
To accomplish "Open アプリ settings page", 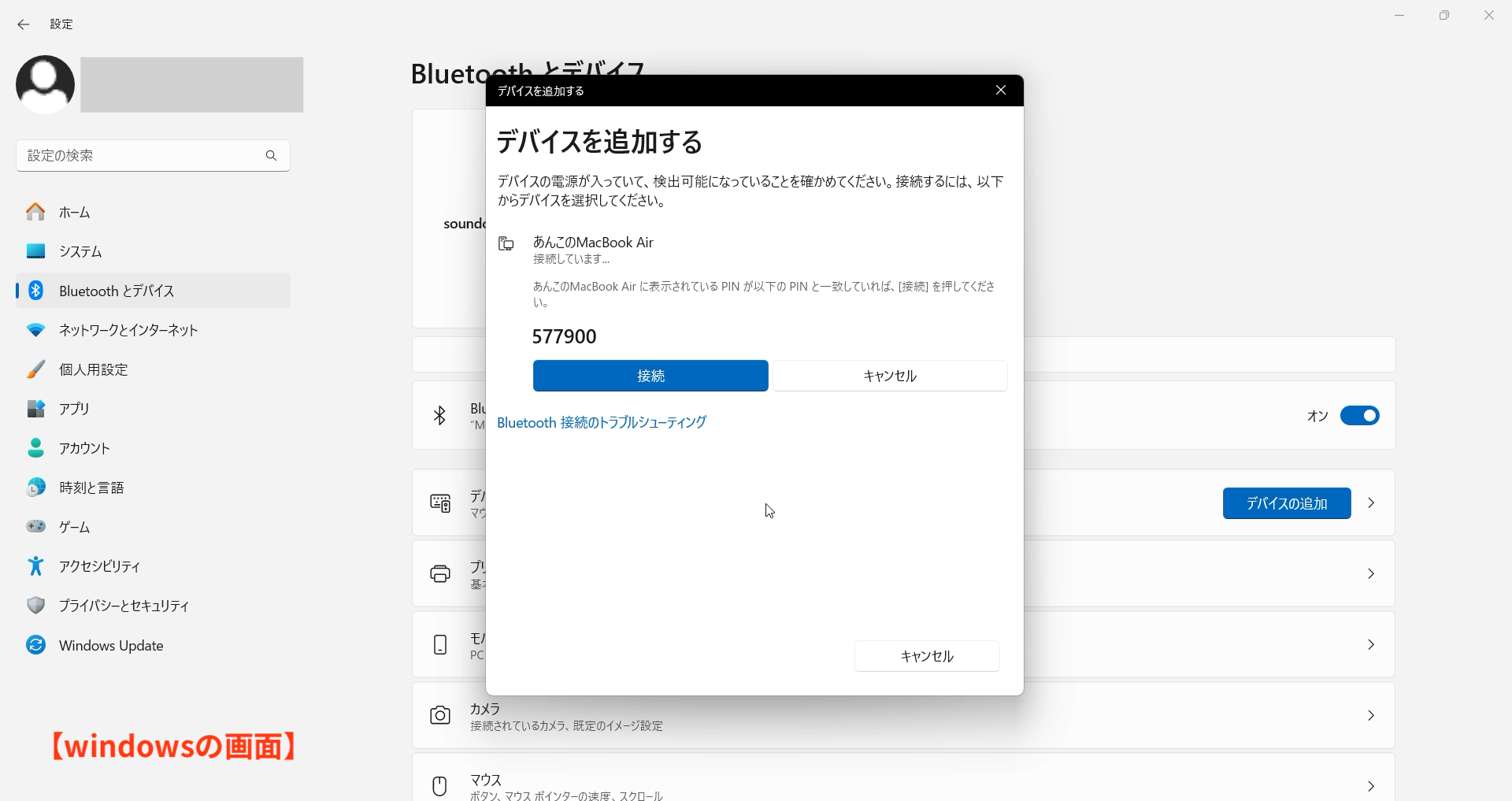I will [x=153, y=409].
